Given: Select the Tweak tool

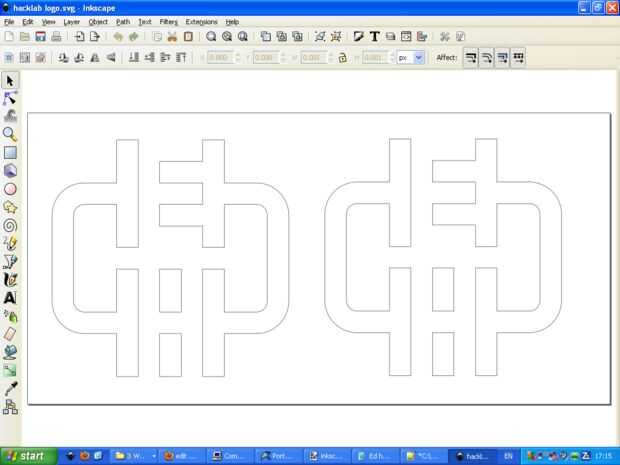Looking at the screenshot, I should [10, 117].
